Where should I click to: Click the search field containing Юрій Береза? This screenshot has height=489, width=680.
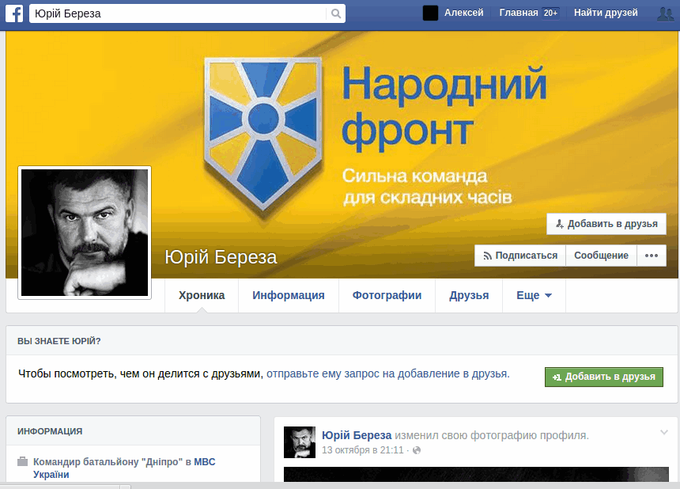[187, 13]
